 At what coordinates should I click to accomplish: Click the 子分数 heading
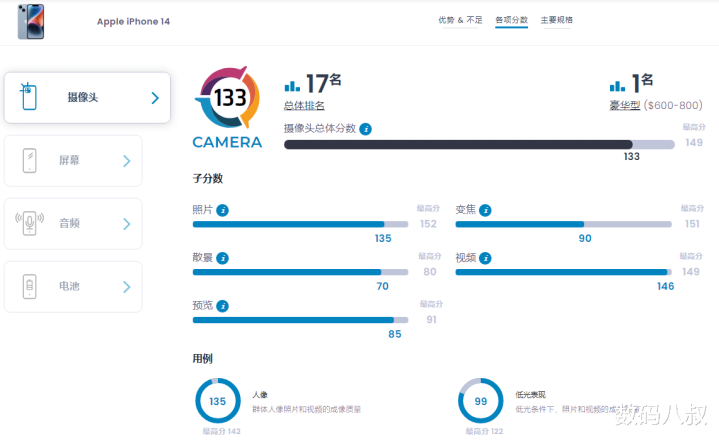(x=208, y=178)
